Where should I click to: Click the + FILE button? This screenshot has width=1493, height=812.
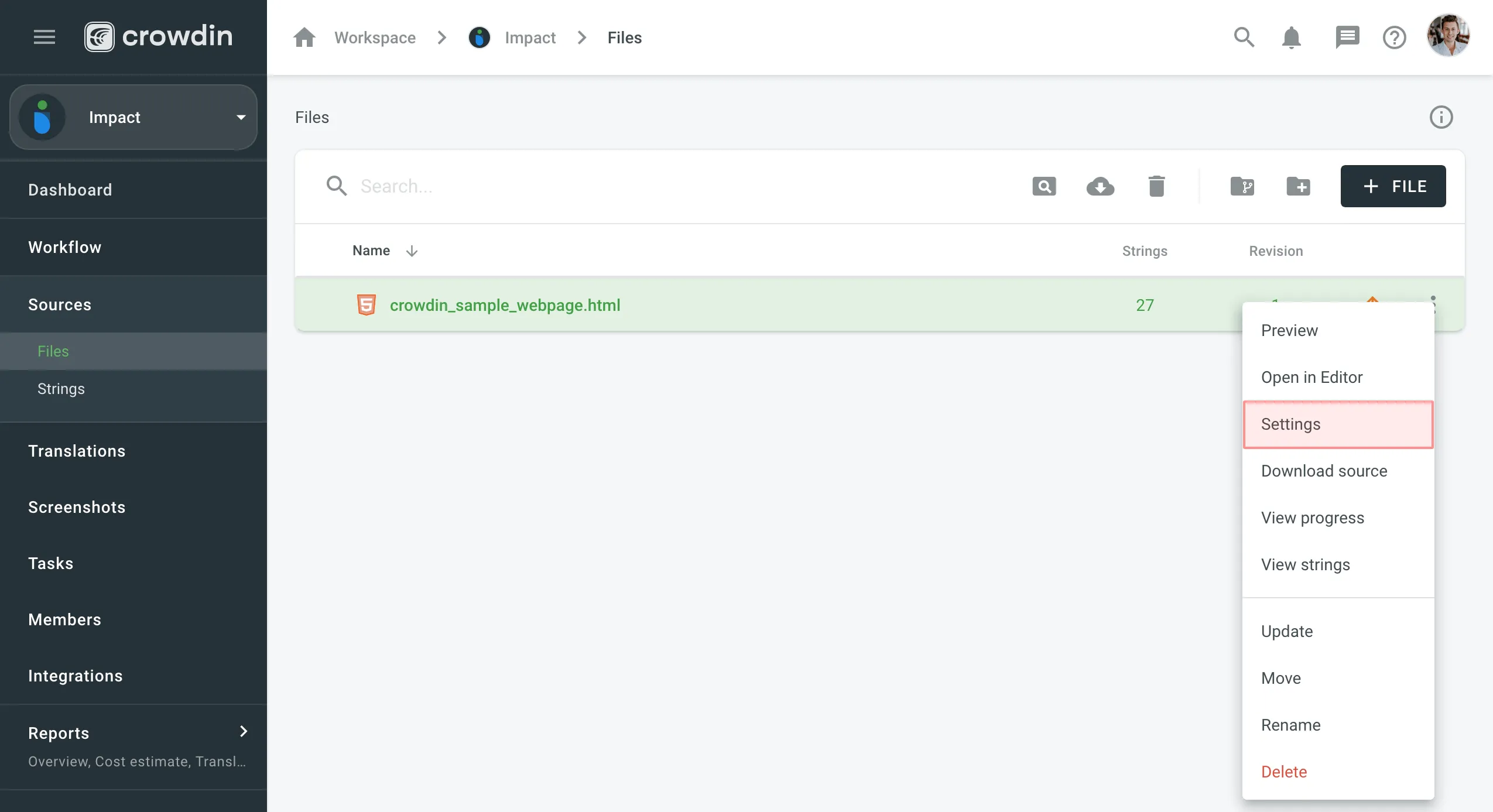pos(1393,187)
